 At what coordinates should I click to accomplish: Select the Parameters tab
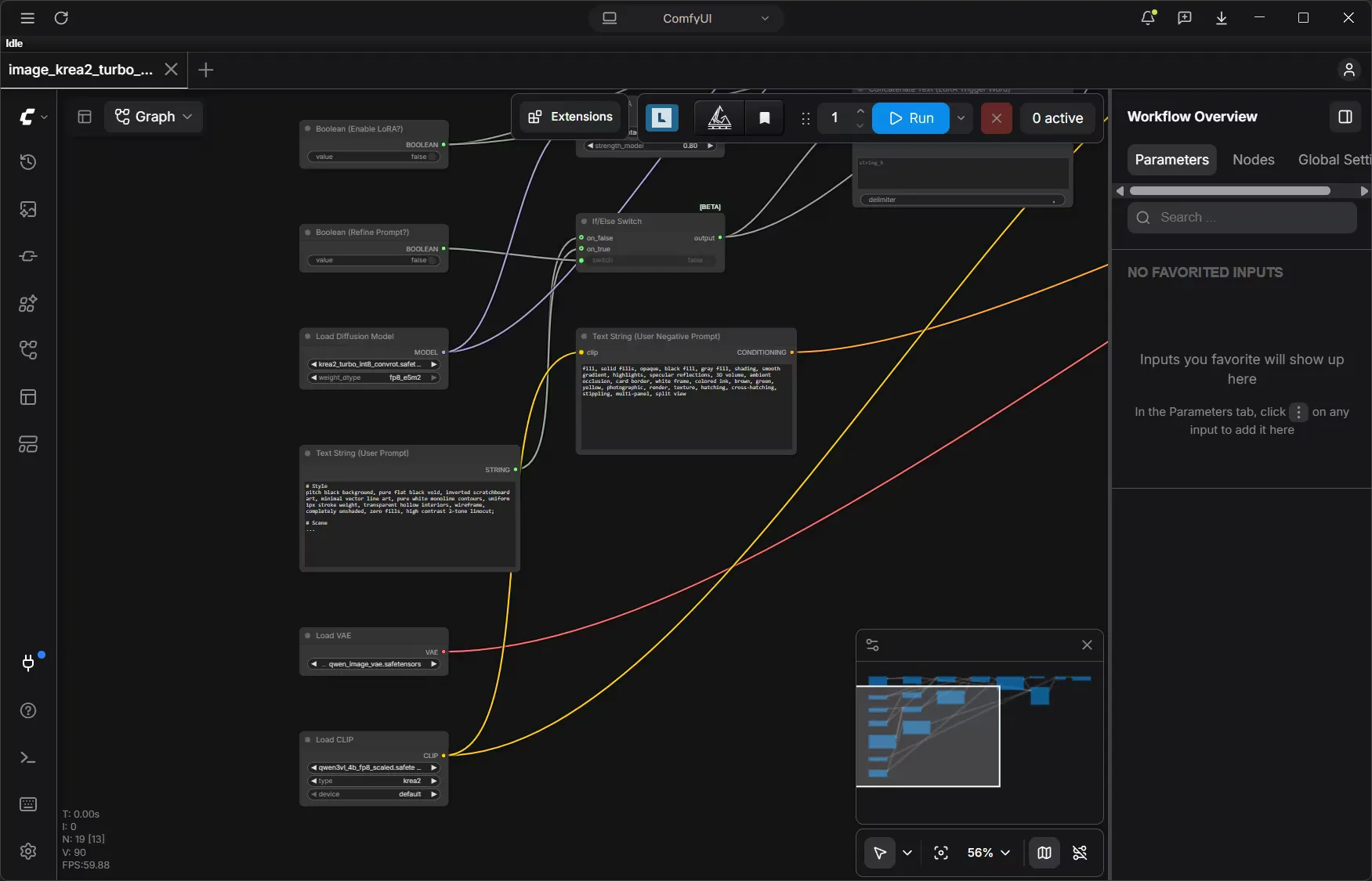tap(1171, 160)
